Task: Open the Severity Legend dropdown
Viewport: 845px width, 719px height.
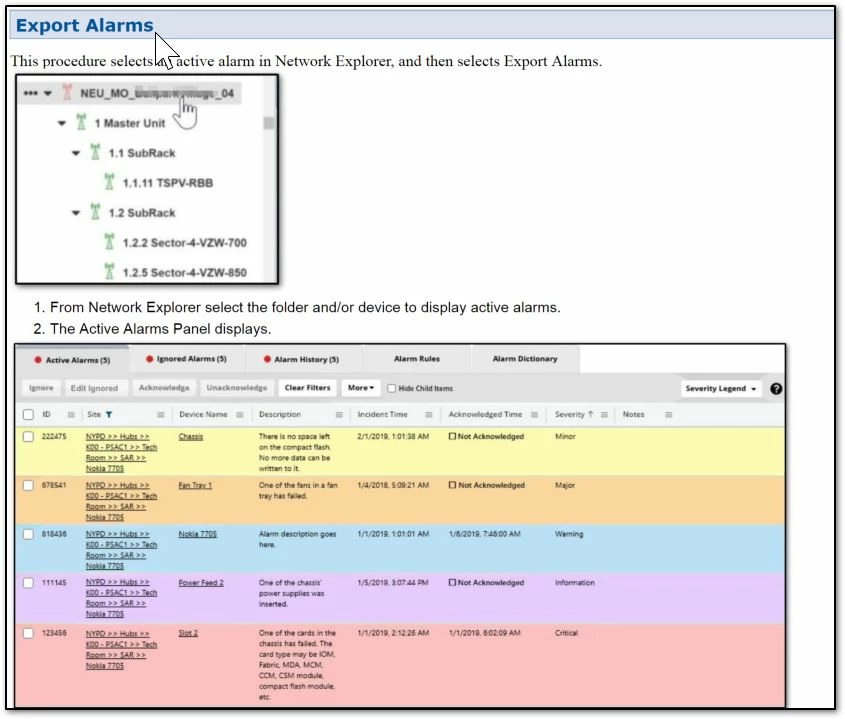Action: pyautogui.click(x=721, y=389)
